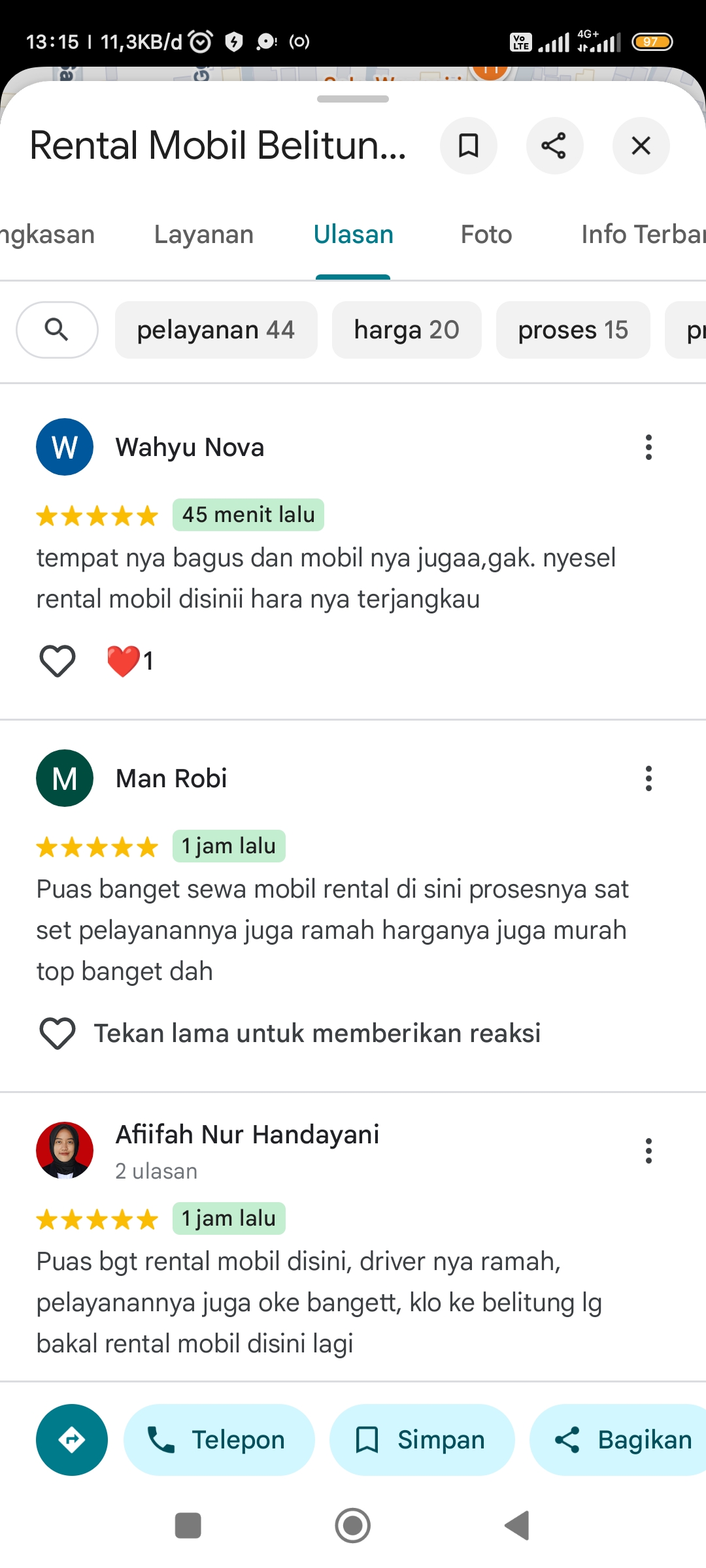Viewport: 706px width, 1568px height.
Task: Tap the share icon in header
Action: coord(554,146)
